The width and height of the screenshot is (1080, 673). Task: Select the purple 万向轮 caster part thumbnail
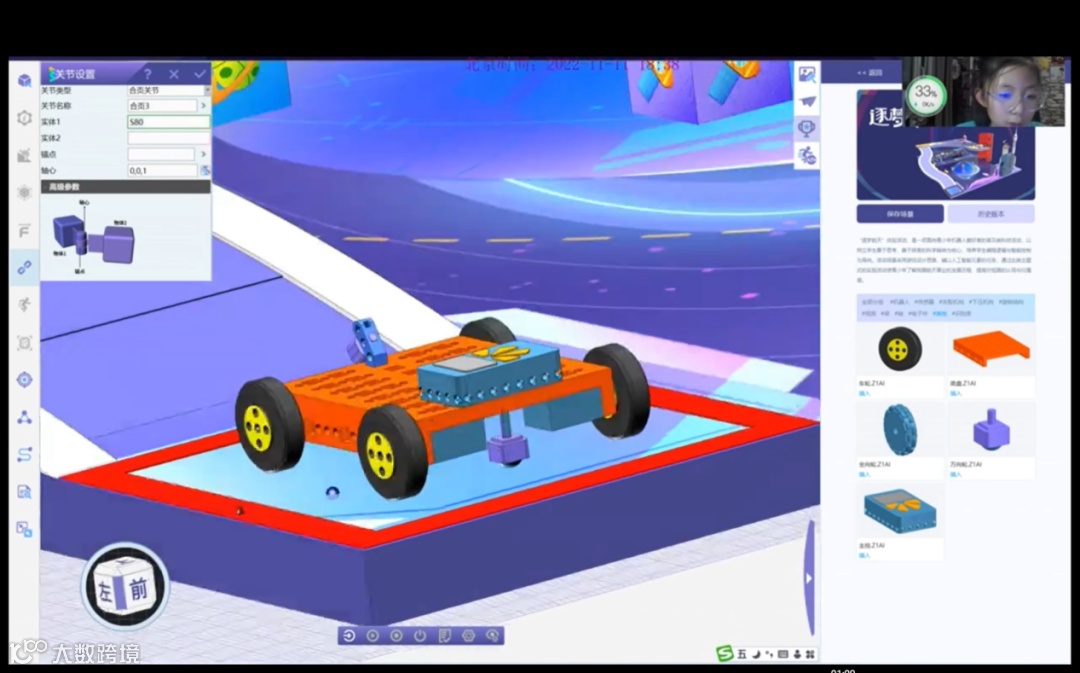(x=991, y=430)
